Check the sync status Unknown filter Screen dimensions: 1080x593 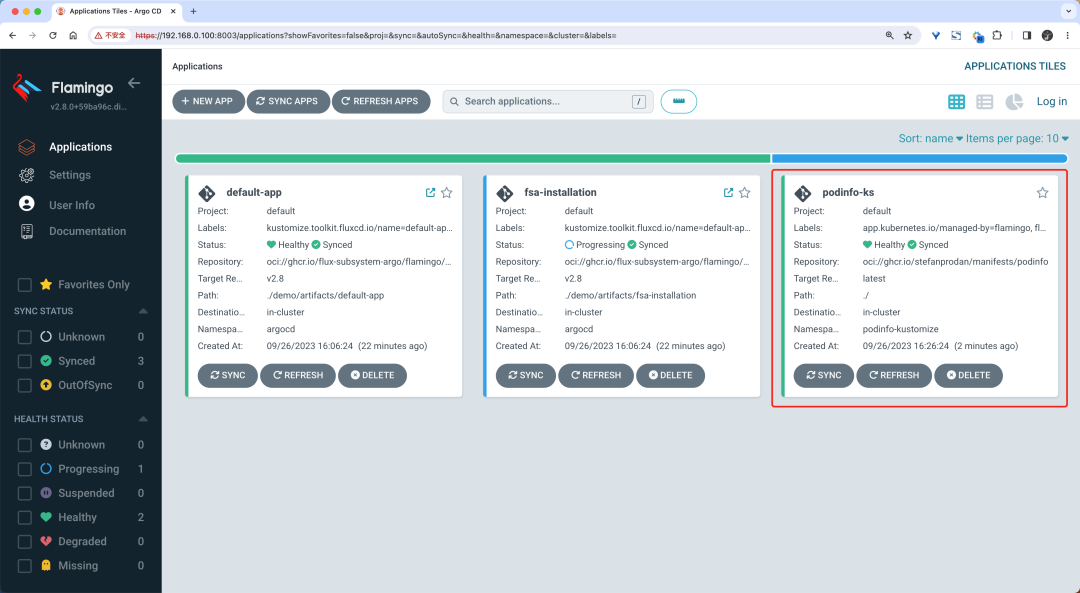(25, 337)
